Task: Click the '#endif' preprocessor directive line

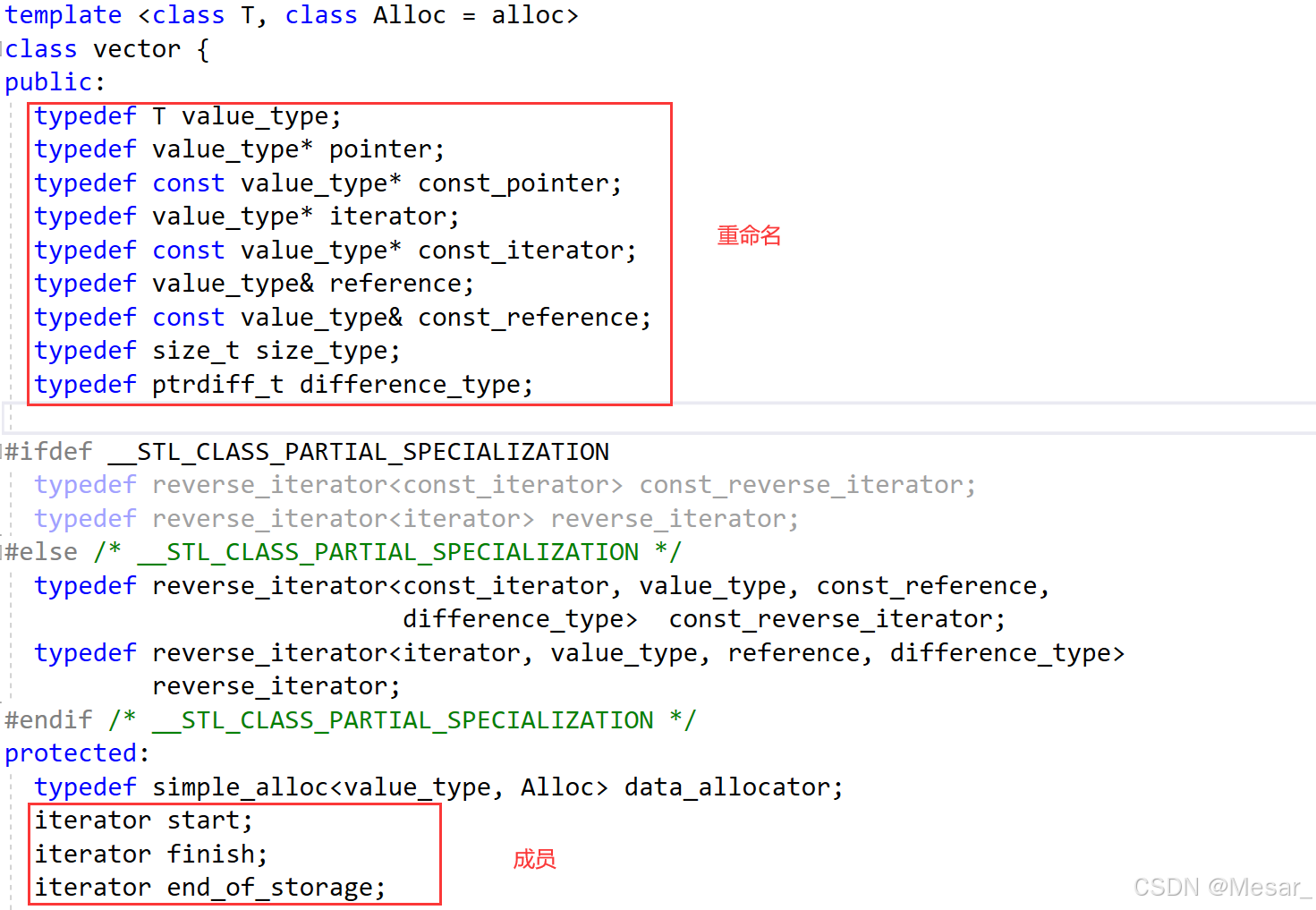Action: pyautogui.click(x=350, y=720)
